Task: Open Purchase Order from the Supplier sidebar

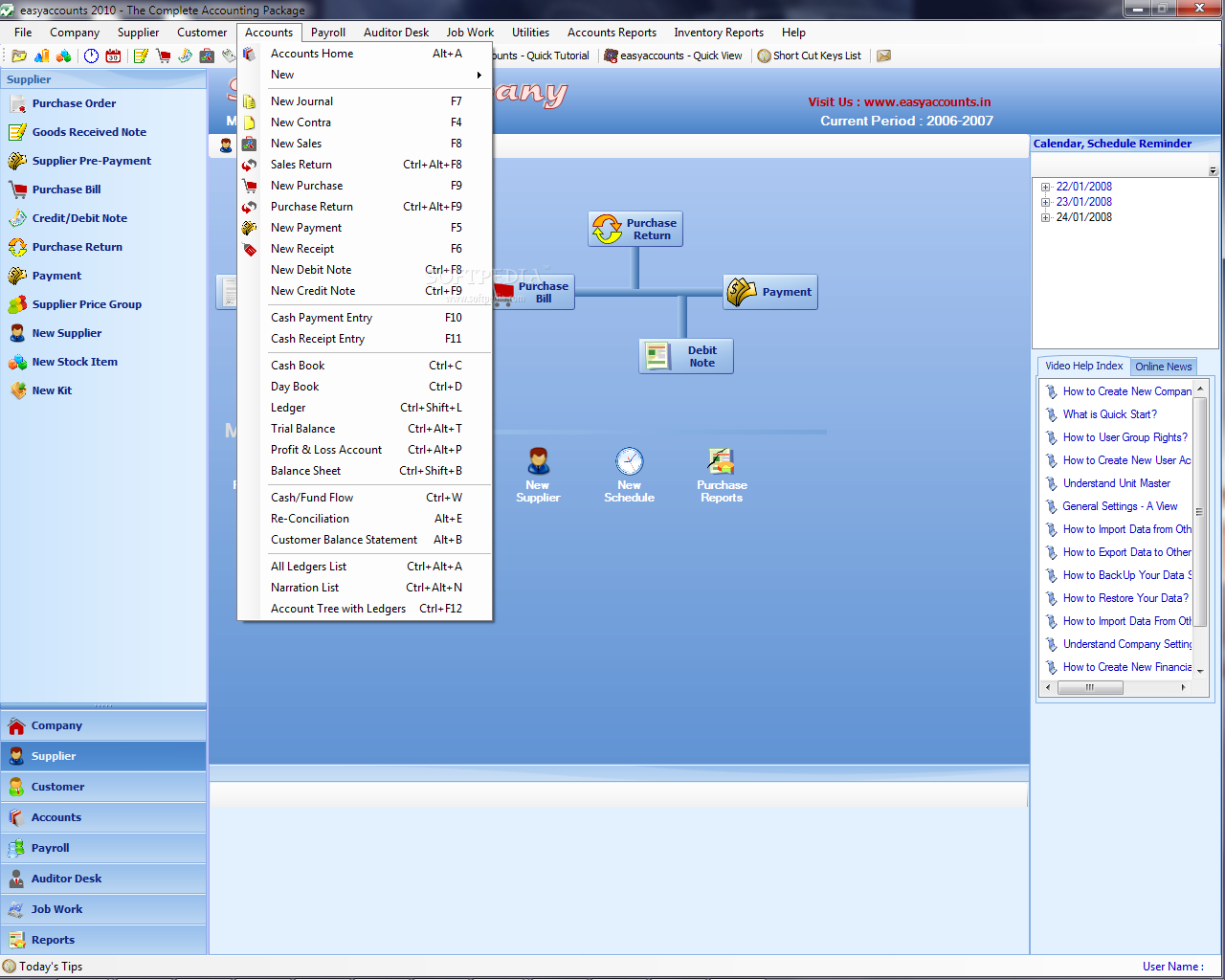Action: (x=74, y=103)
